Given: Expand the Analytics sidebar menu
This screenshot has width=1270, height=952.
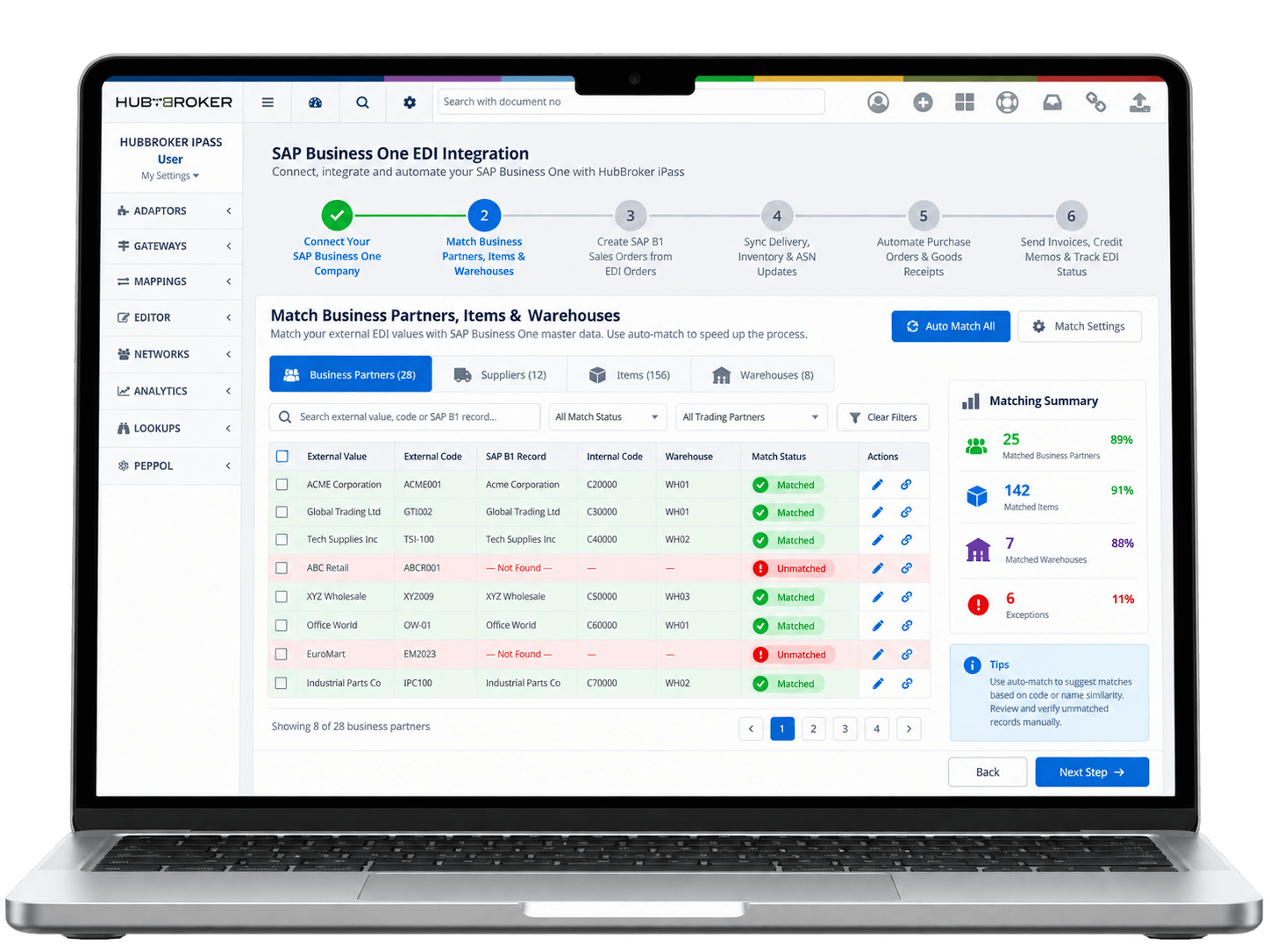Looking at the screenshot, I should (x=172, y=391).
